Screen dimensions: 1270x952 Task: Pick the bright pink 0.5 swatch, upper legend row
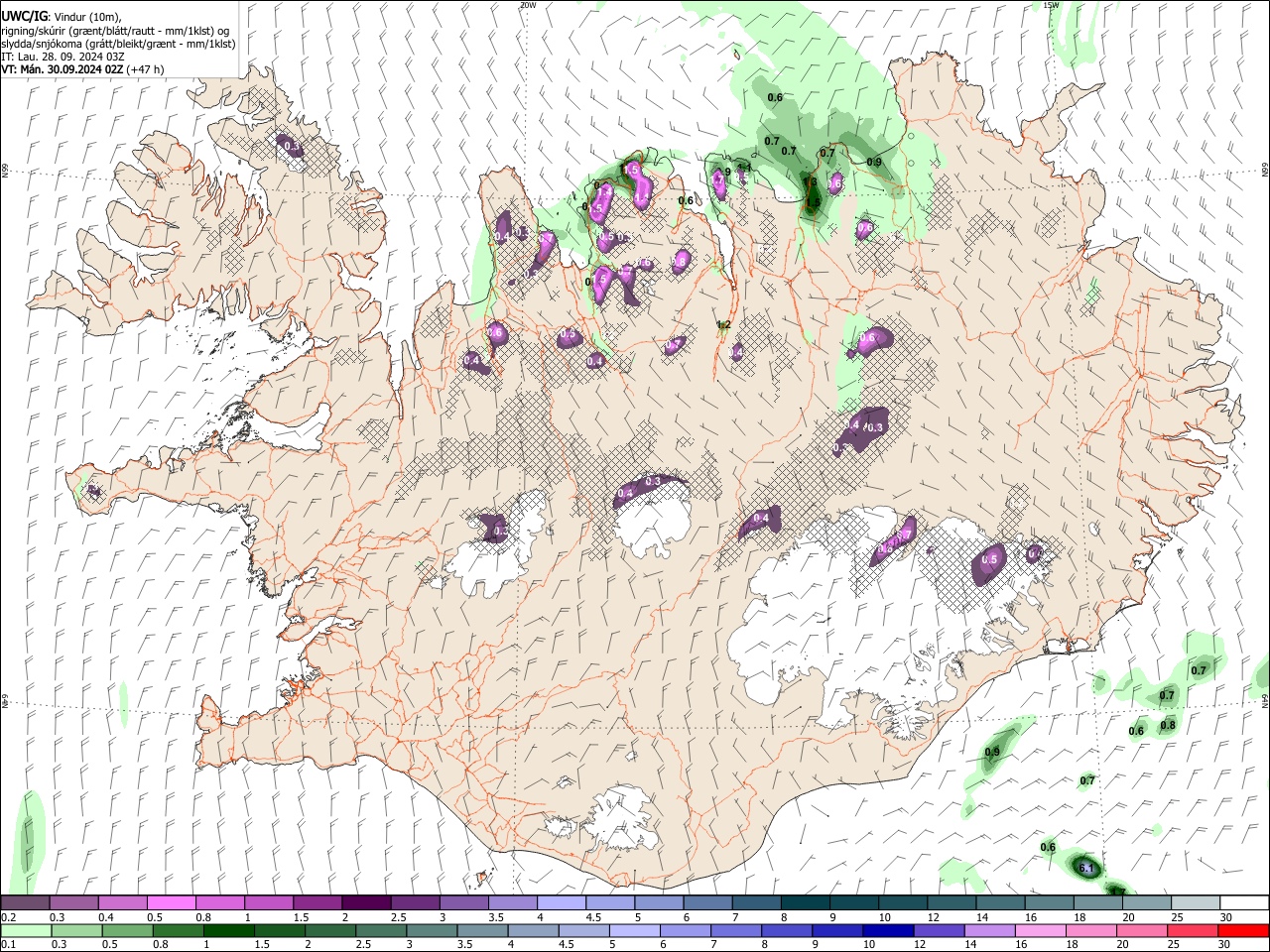pyautogui.click(x=171, y=903)
